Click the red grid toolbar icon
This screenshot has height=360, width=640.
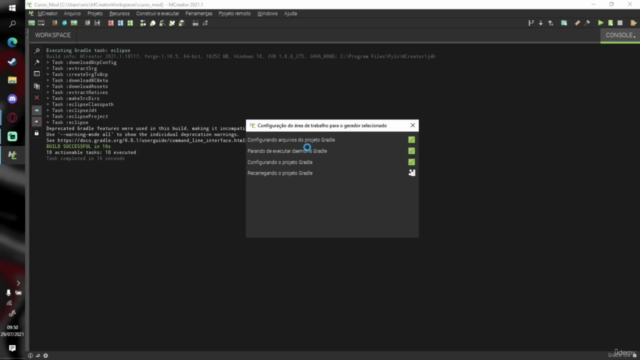pyautogui.click(x=111, y=23)
